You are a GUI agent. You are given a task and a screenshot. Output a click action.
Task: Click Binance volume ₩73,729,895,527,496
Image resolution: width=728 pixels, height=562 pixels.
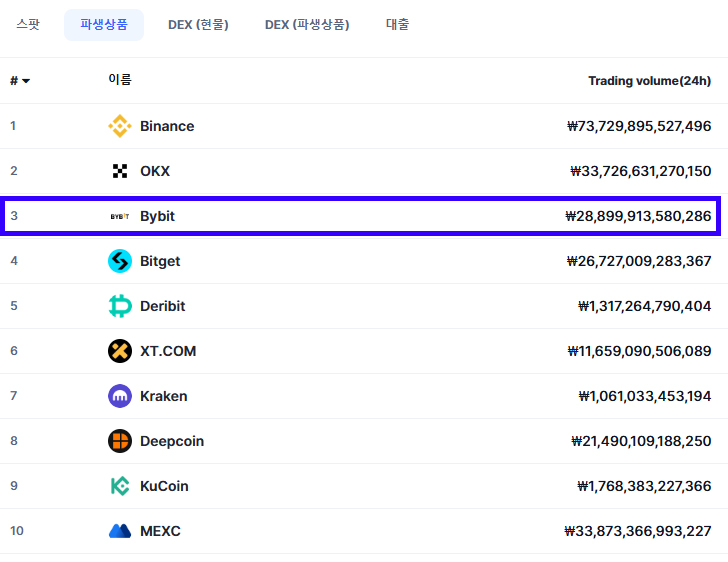click(x=639, y=126)
